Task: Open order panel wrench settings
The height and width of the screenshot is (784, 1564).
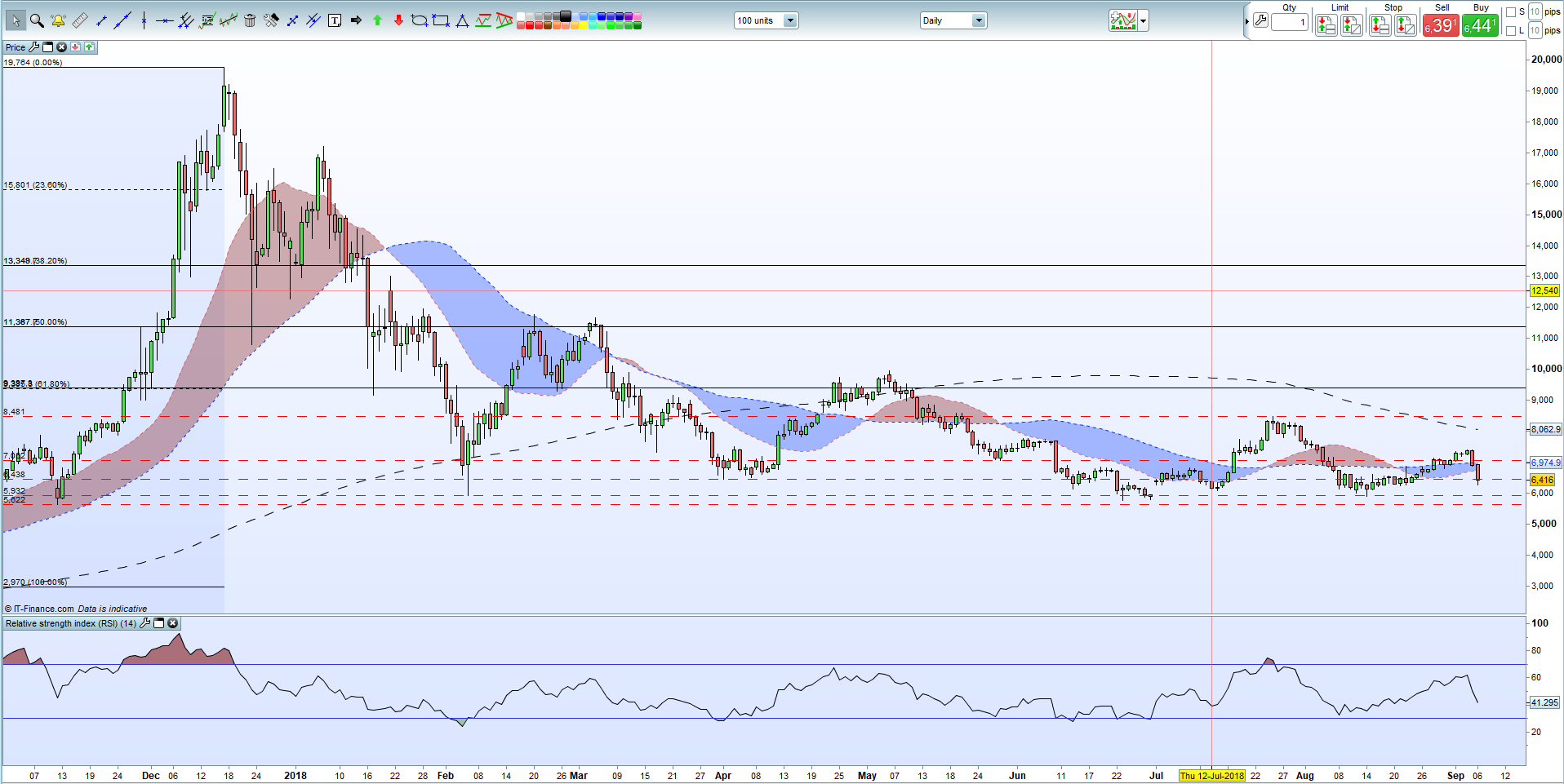Action: 1261,20
